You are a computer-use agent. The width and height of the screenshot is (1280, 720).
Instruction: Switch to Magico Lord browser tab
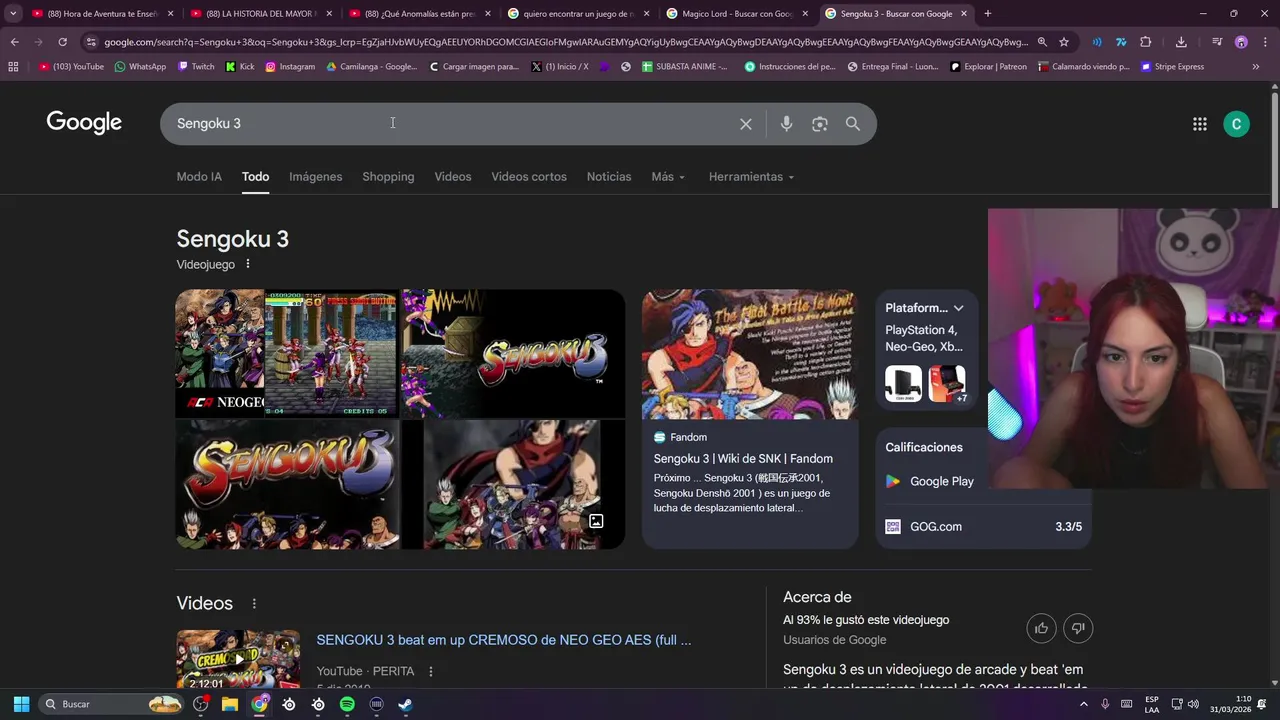[738, 14]
